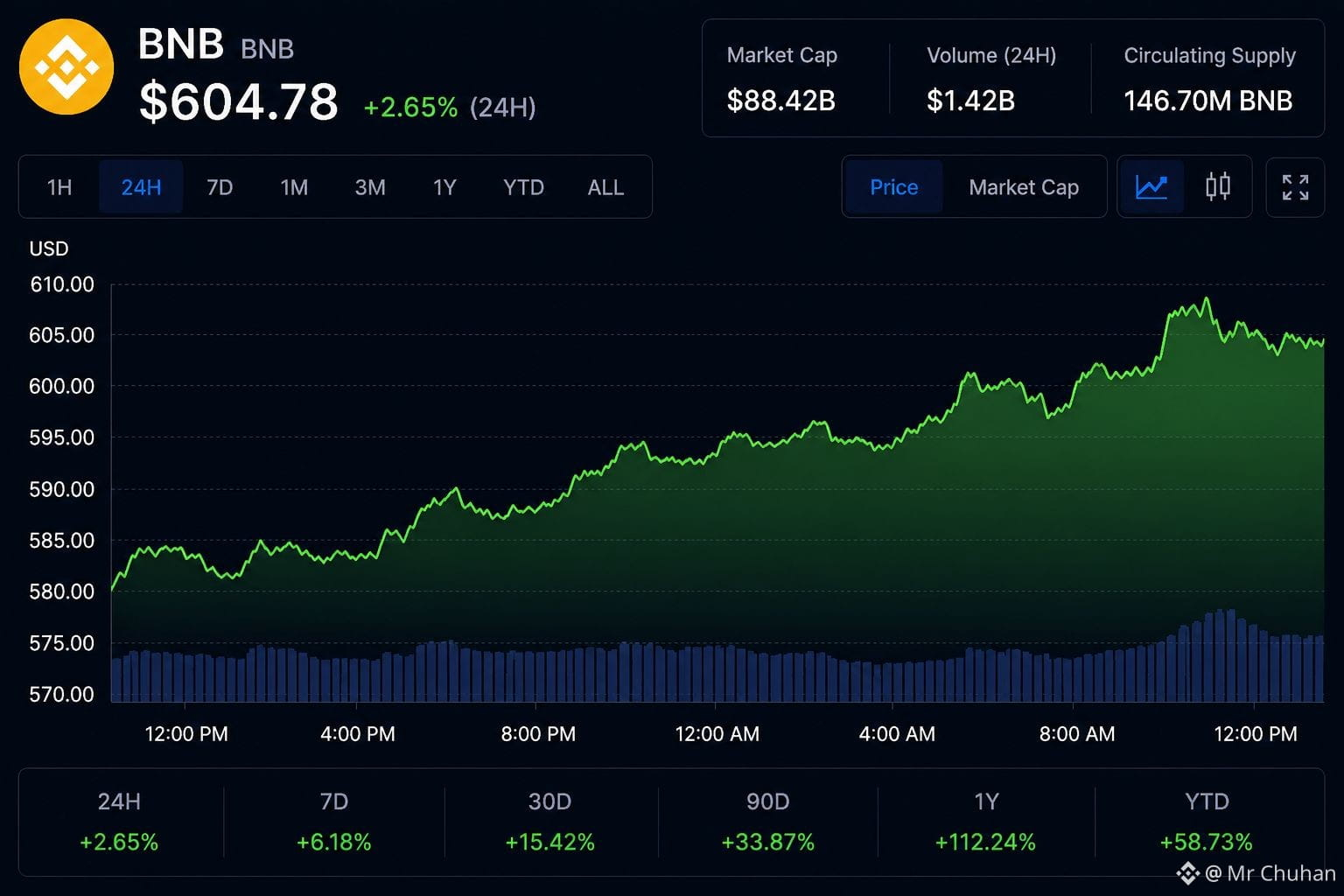
Task: Click the 610.00 y-axis label
Action: pyautogui.click(x=61, y=284)
